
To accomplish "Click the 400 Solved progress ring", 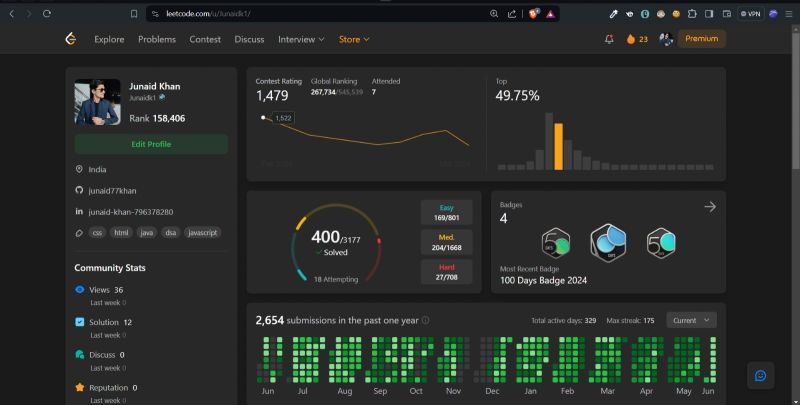I will tap(336, 243).
